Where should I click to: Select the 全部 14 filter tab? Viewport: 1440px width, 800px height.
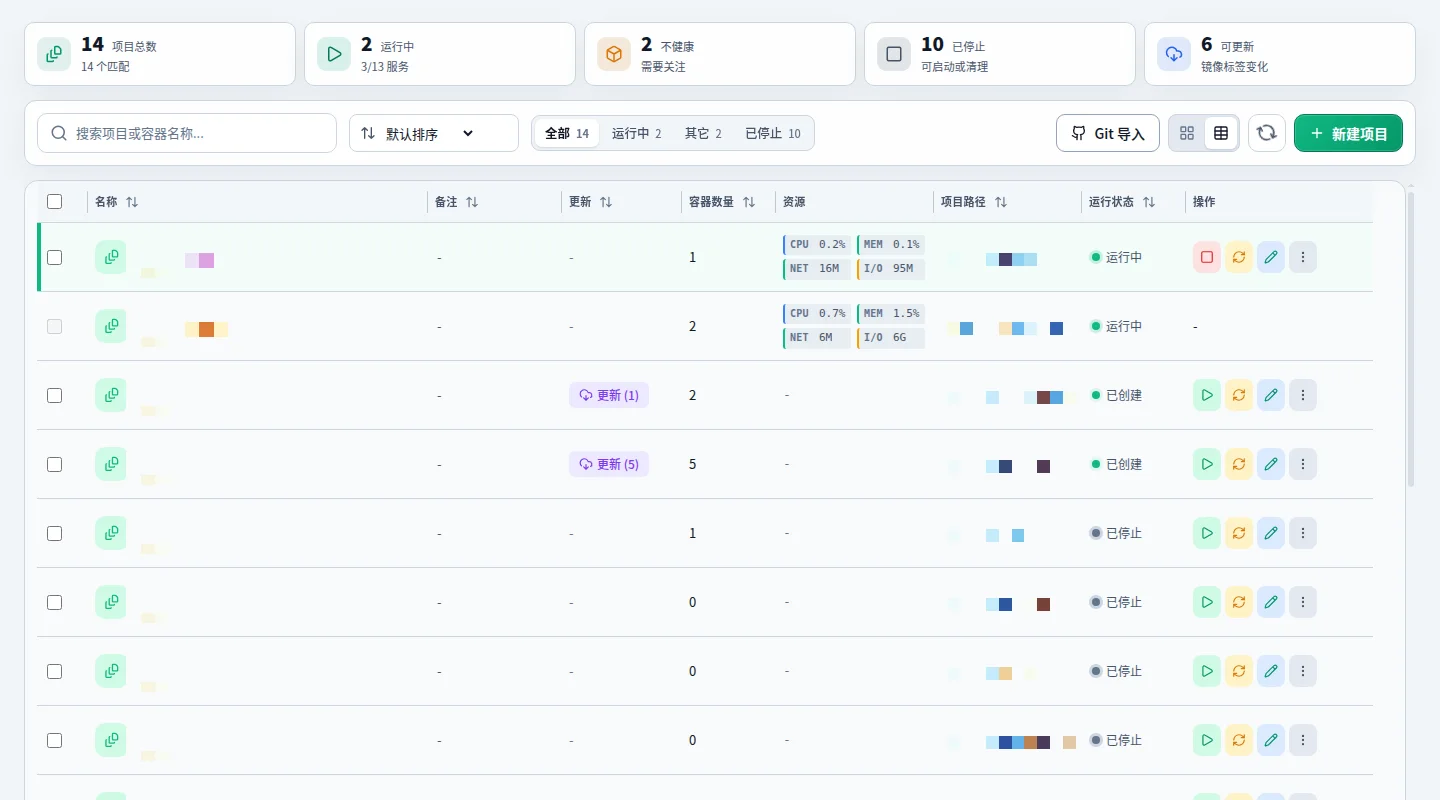pyautogui.click(x=567, y=133)
